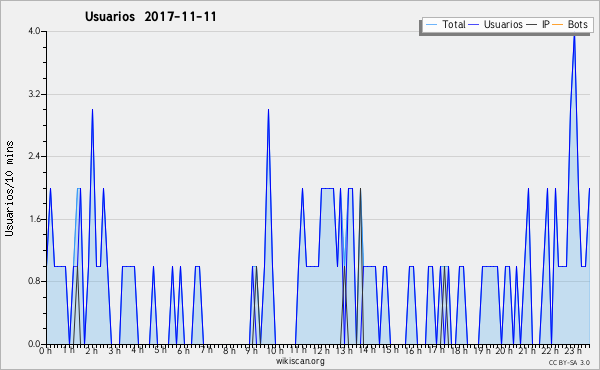Click the Total legend entry
This screenshot has height=370, width=600.
(x=445, y=24)
